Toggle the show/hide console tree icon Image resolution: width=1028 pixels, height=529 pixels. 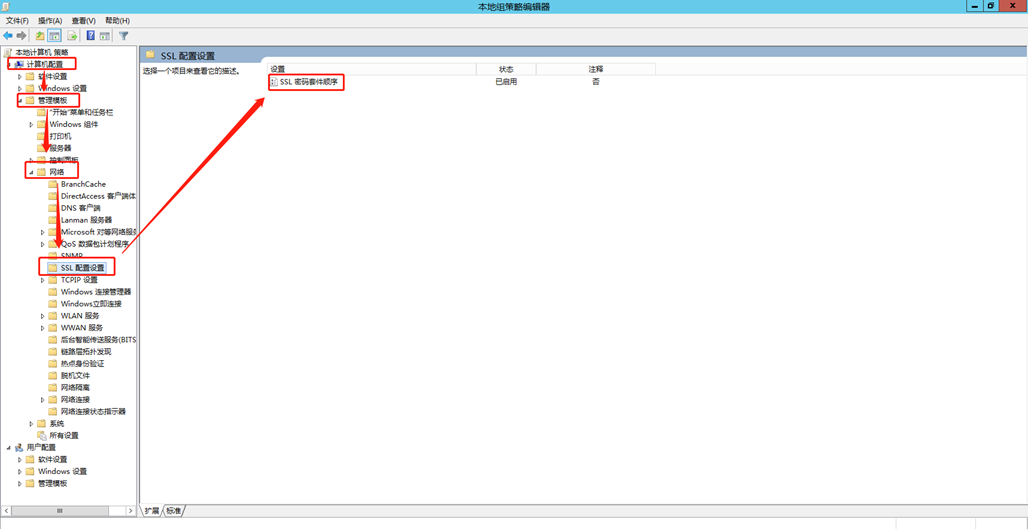click(55, 35)
